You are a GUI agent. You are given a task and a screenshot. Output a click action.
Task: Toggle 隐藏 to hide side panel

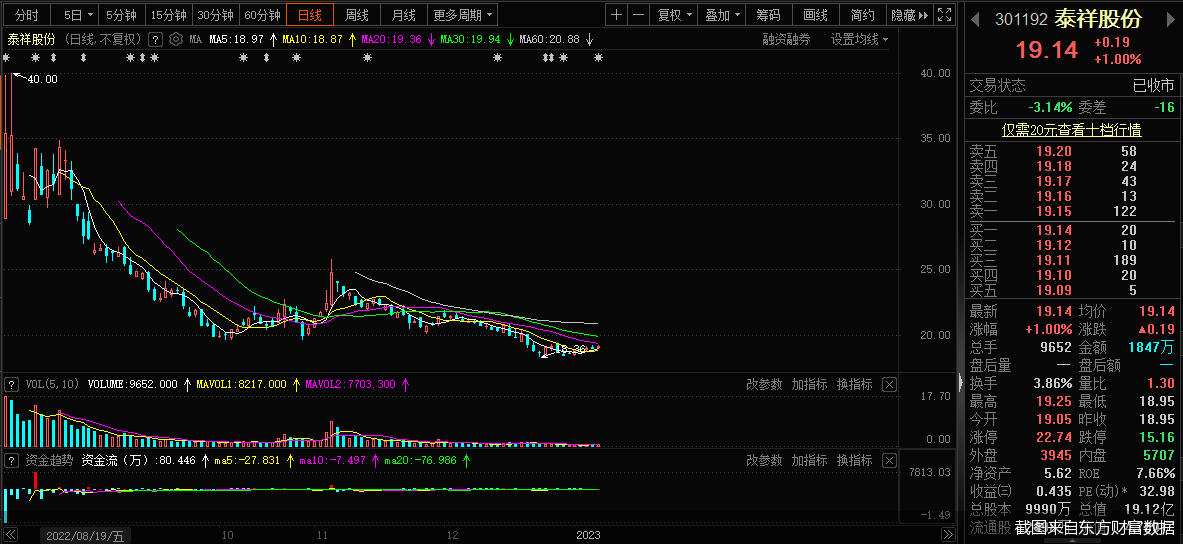tap(909, 15)
